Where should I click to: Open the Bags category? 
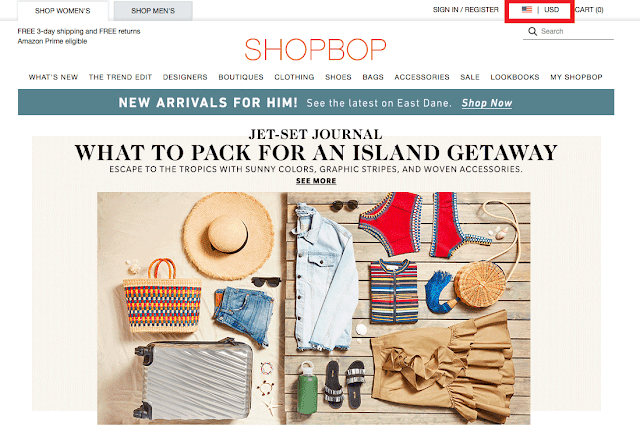tap(373, 77)
